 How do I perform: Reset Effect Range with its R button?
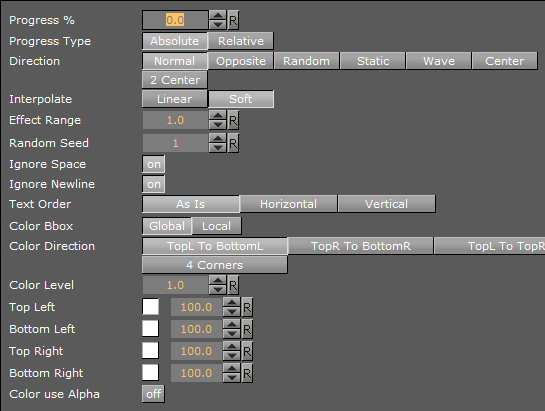point(233,120)
